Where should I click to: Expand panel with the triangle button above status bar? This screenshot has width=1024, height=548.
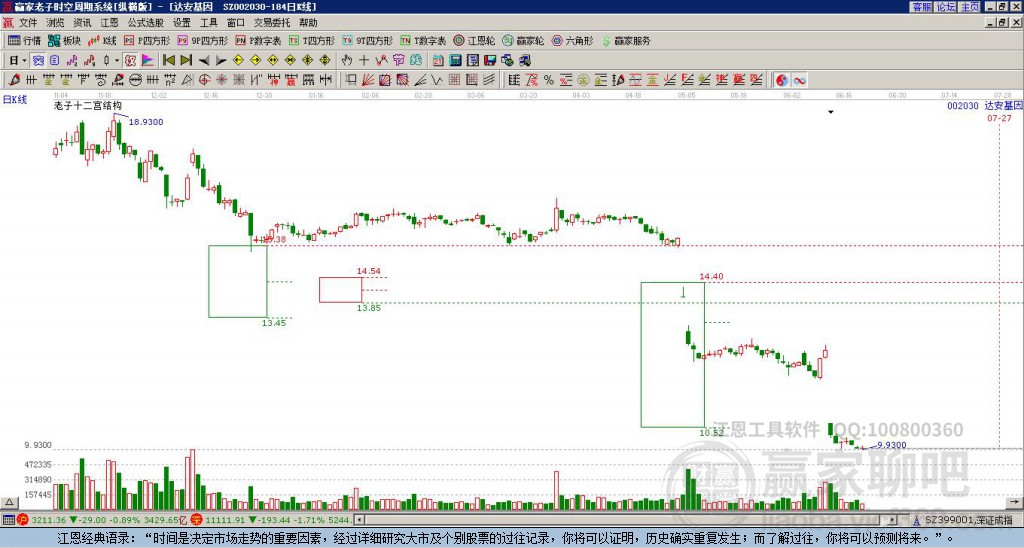[9, 503]
